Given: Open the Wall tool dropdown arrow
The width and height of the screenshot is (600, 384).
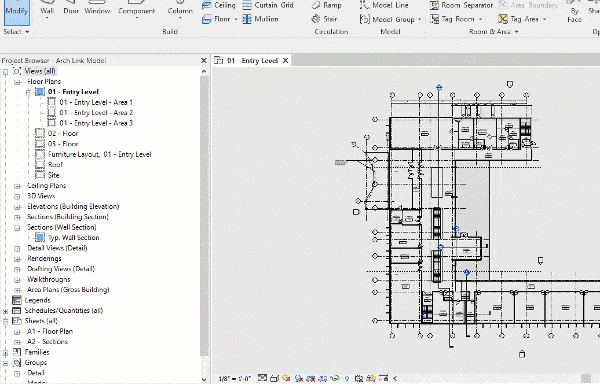Looking at the screenshot, I should click(x=47, y=18).
